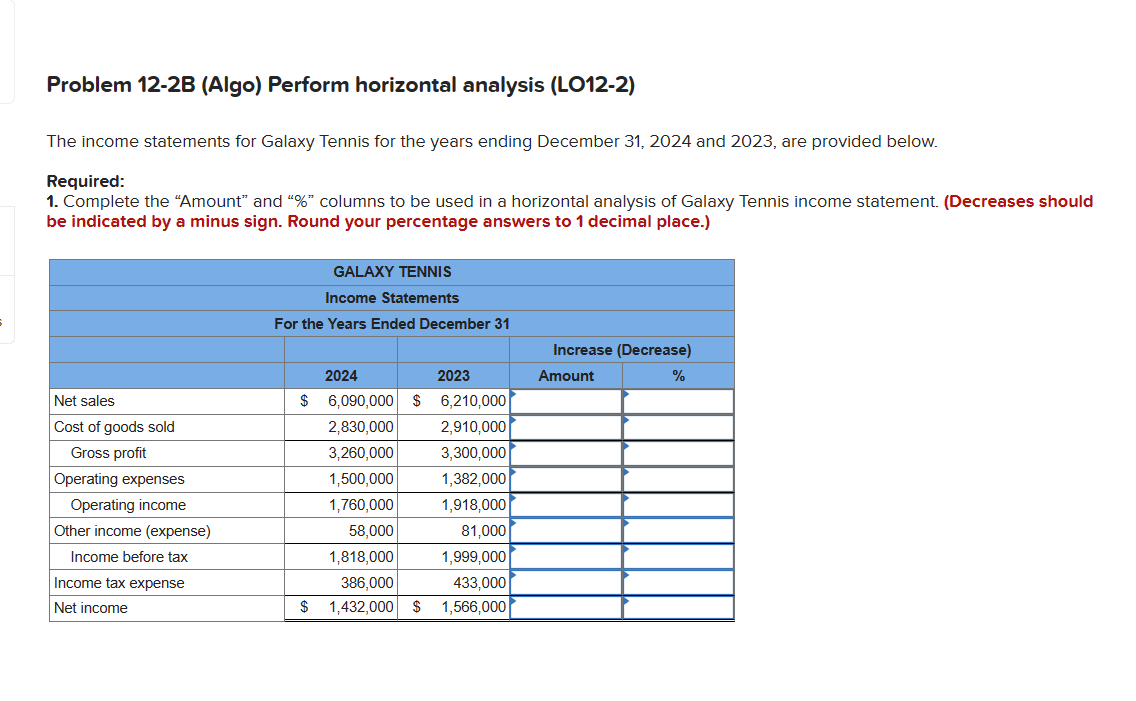The width and height of the screenshot is (1136, 701).
Task: Click the flag marker beside Cost of goods sold Amount
Action: 512,421
